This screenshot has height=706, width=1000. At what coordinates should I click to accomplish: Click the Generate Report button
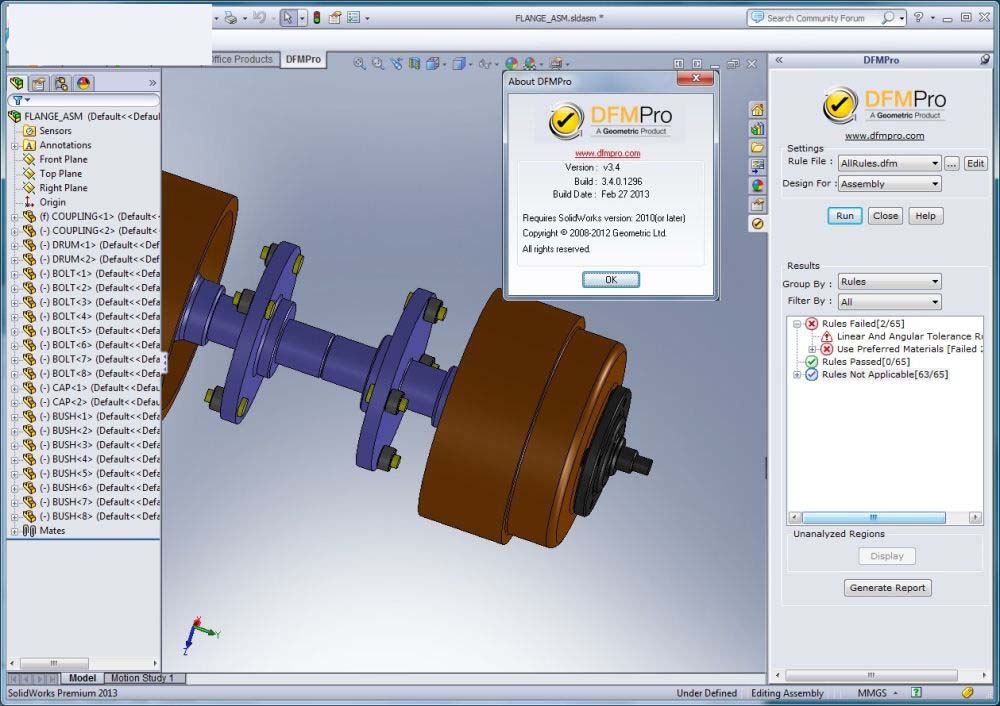click(x=887, y=588)
